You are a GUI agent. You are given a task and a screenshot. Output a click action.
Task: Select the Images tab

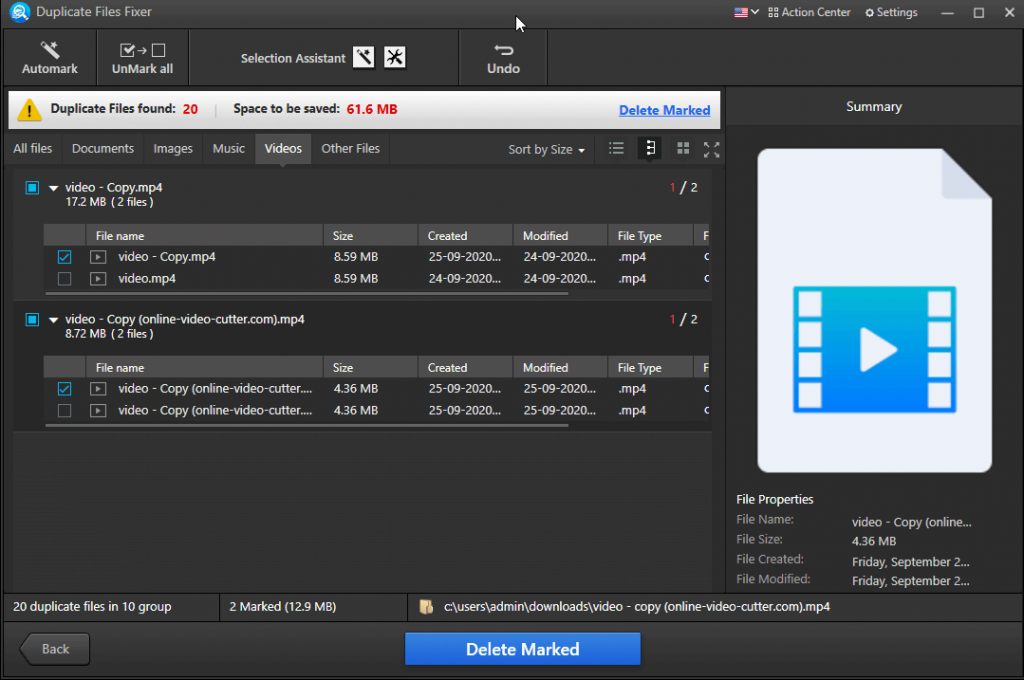(x=173, y=148)
